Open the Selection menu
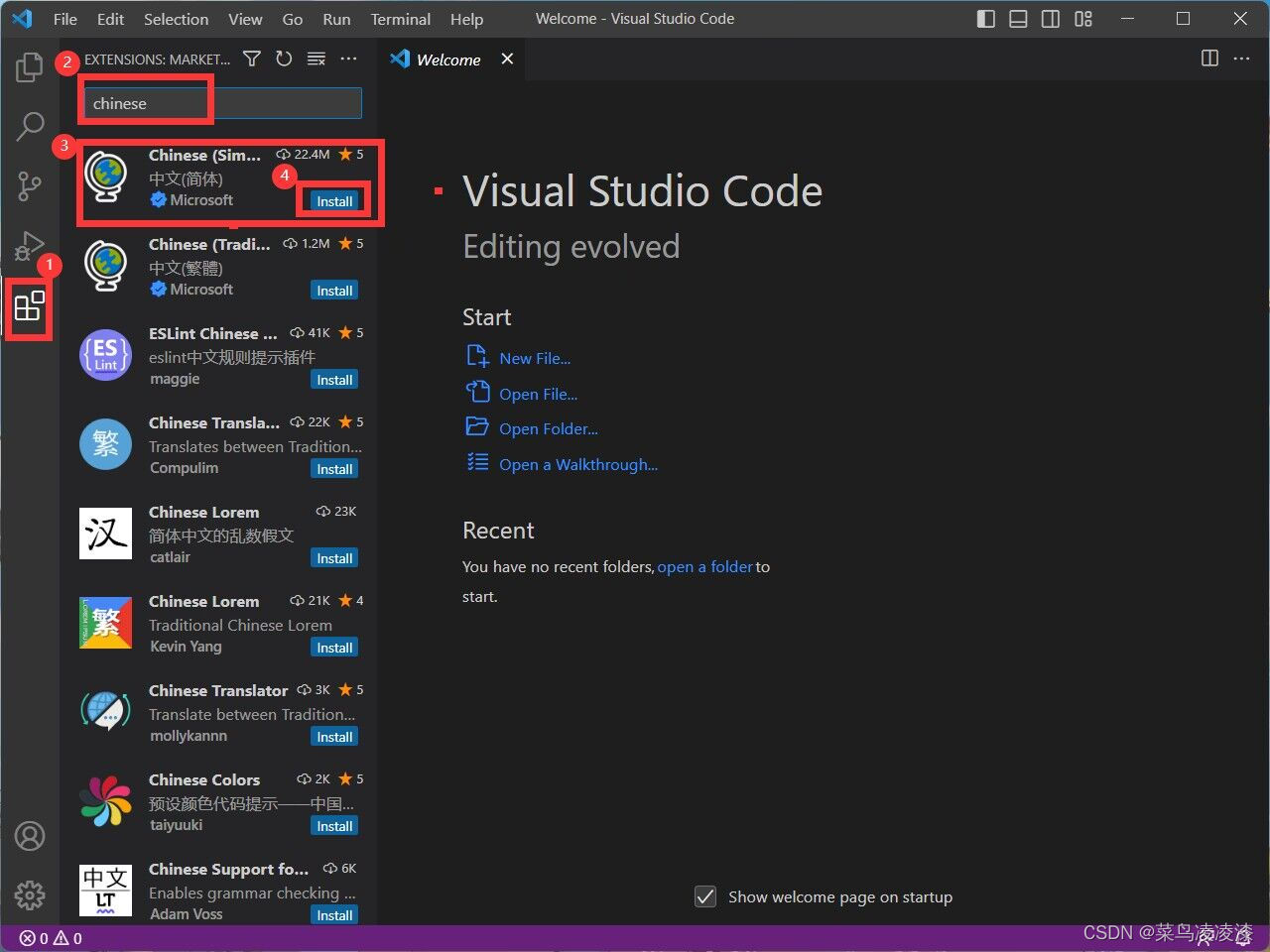This screenshot has height=952, width=1270. pos(176,19)
